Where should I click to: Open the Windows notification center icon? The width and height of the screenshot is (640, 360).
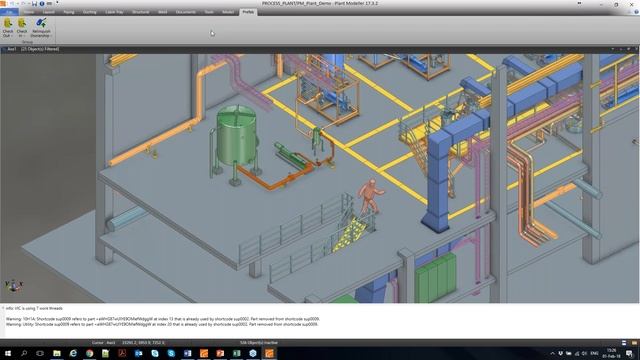click(629, 353)
